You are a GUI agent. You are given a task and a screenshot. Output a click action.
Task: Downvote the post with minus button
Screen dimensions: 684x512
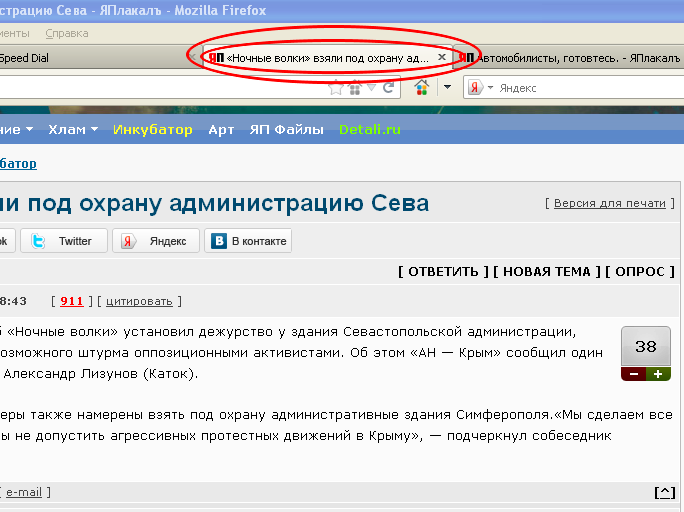point(634,374)
